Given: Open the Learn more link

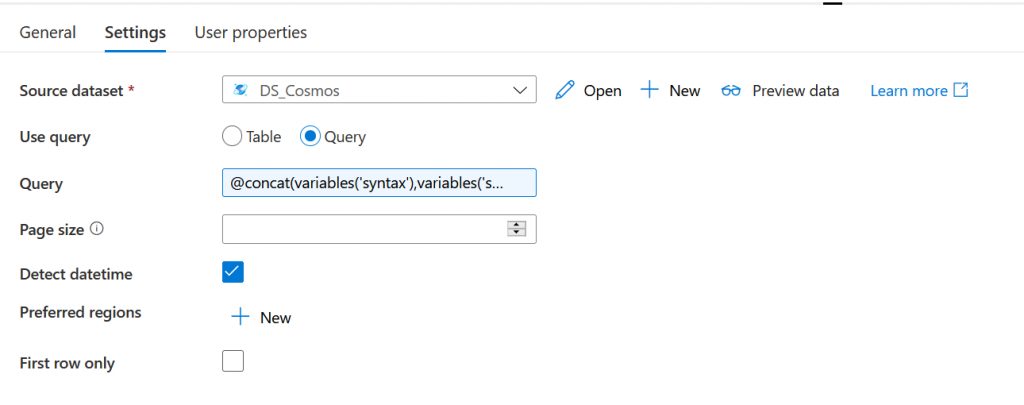Looking at the screenshot, I should point(908,90).
